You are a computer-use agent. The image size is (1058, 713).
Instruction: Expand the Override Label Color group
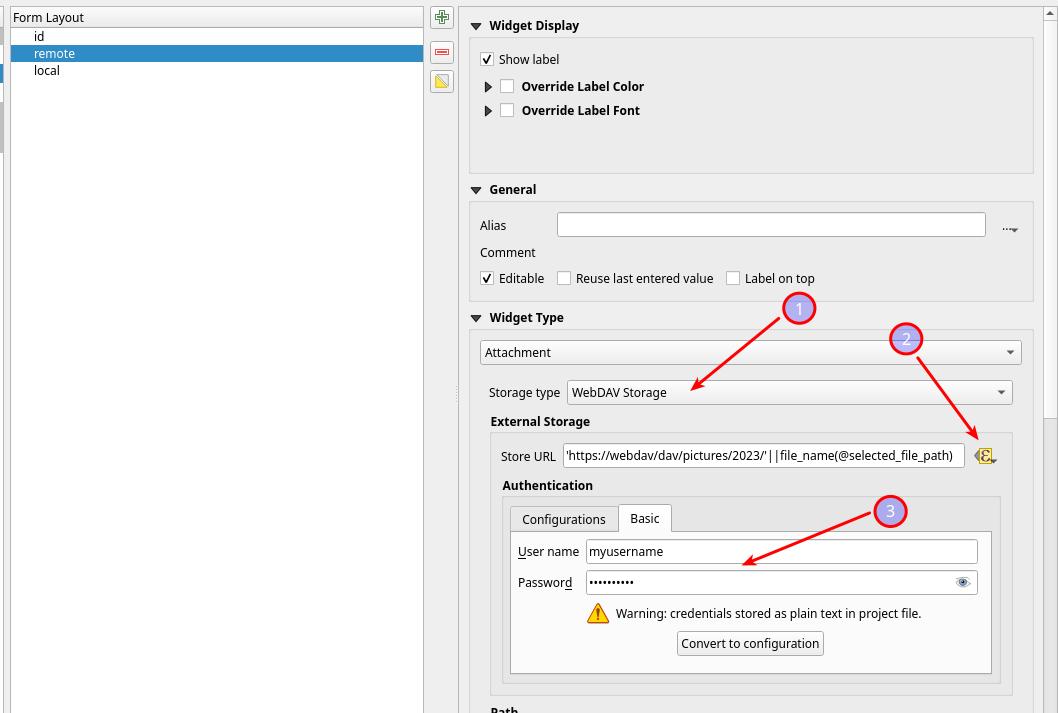click(x=488, y=87)
